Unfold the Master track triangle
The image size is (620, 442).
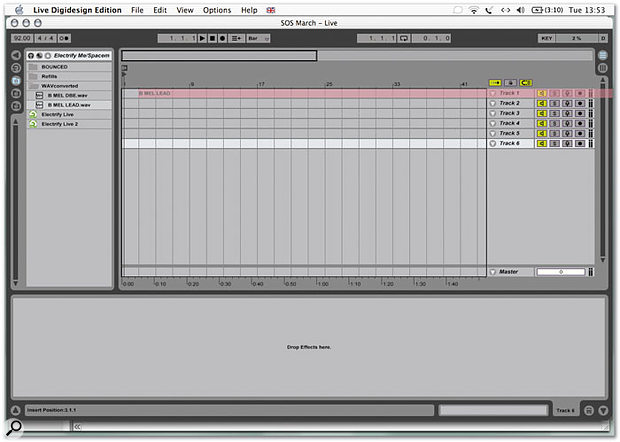(x=493, y=272)
